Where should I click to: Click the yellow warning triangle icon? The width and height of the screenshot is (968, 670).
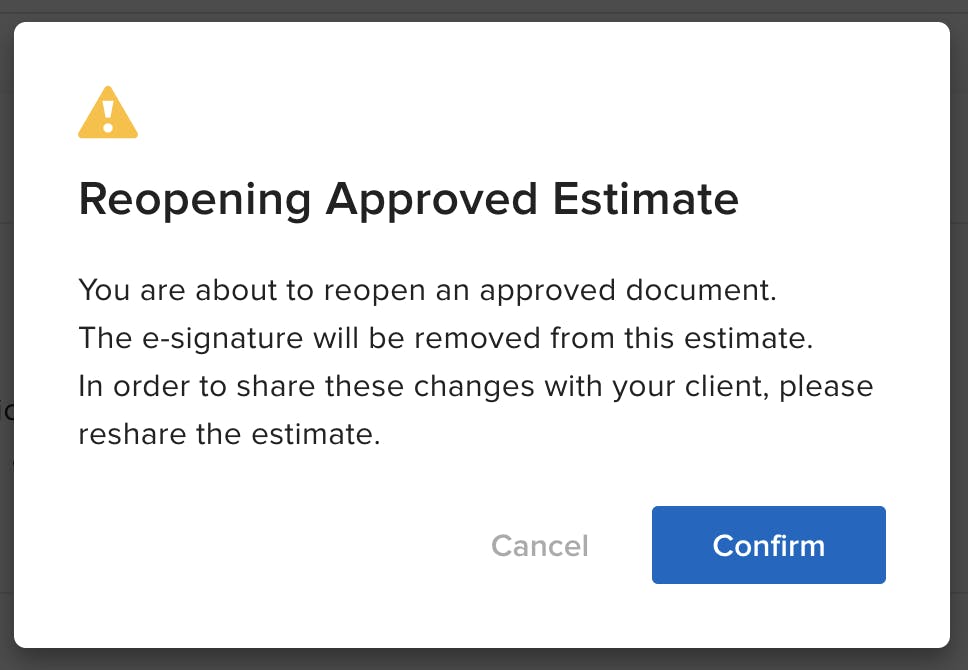point(108,112)
